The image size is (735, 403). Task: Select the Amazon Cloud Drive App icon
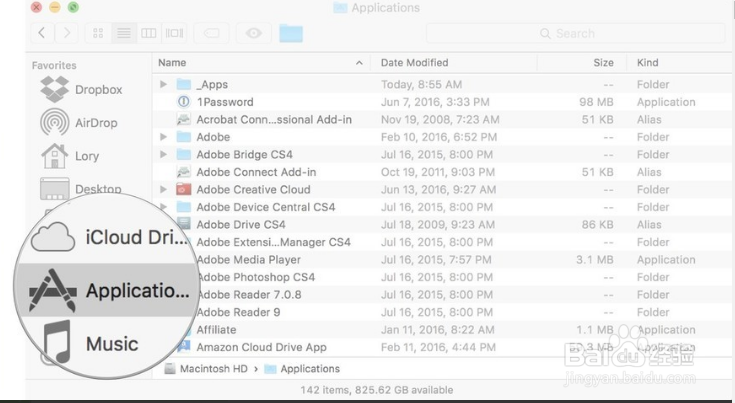click(183, 346)
